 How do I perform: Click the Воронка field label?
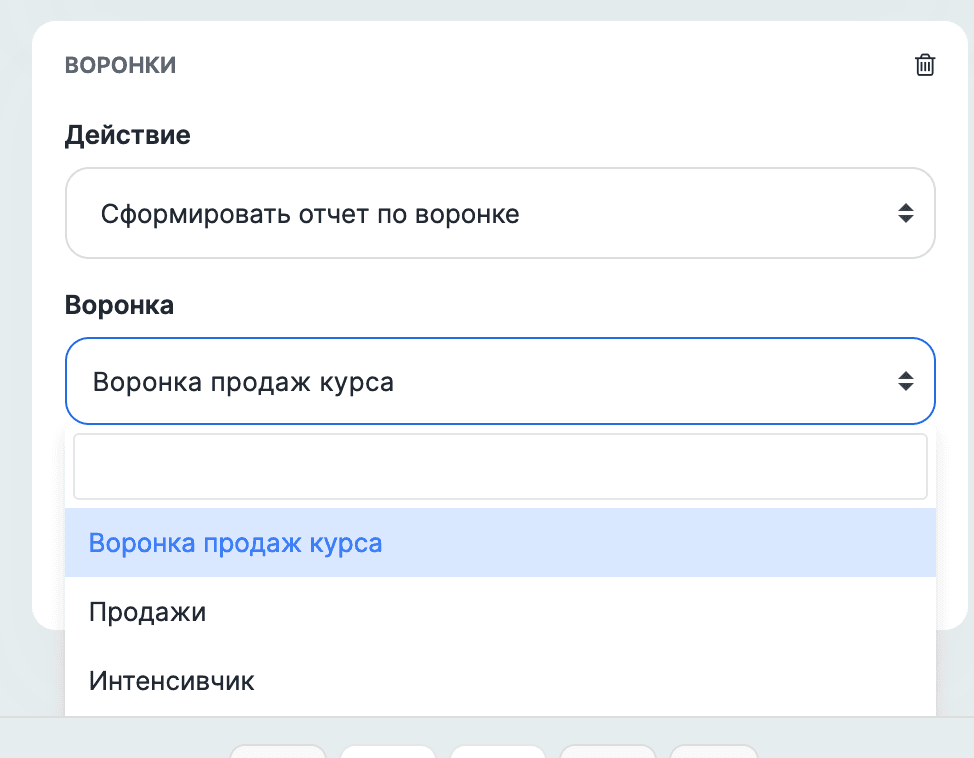(x=118, y=305)
